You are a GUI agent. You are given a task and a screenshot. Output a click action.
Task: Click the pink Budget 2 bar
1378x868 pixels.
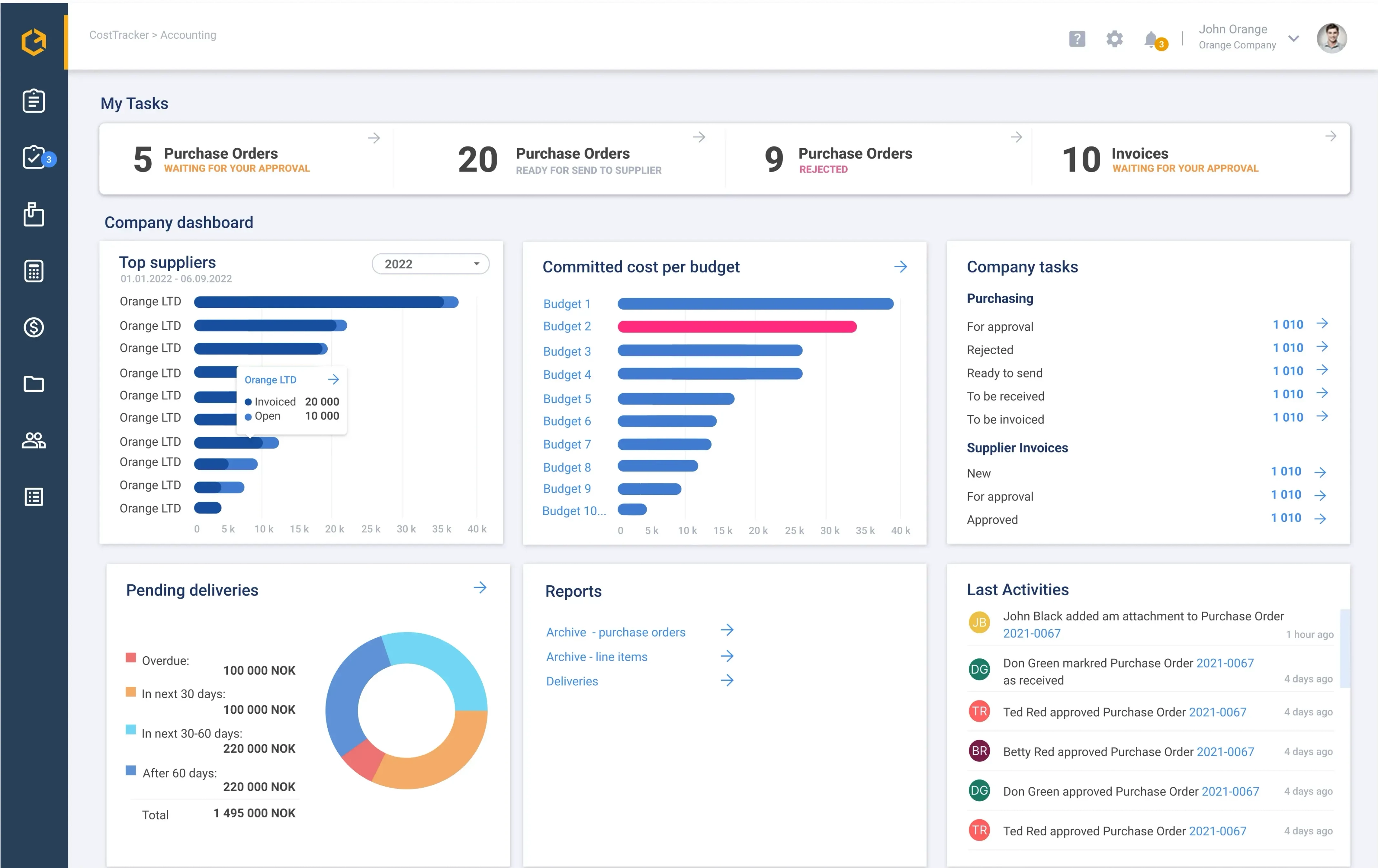pos(737,327)
